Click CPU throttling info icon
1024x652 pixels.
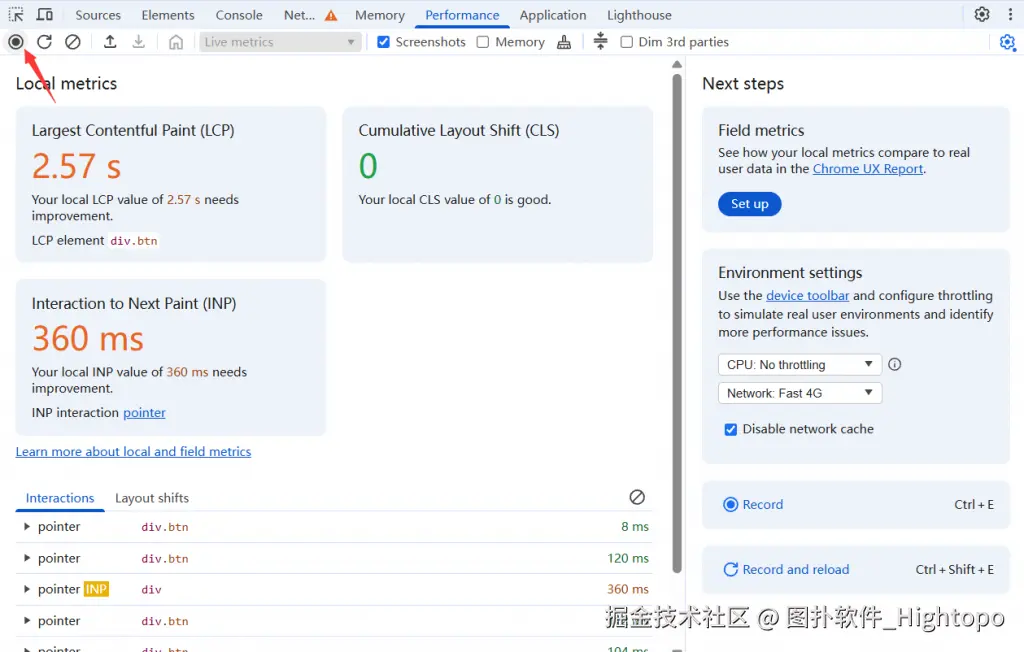click(895, 365)
